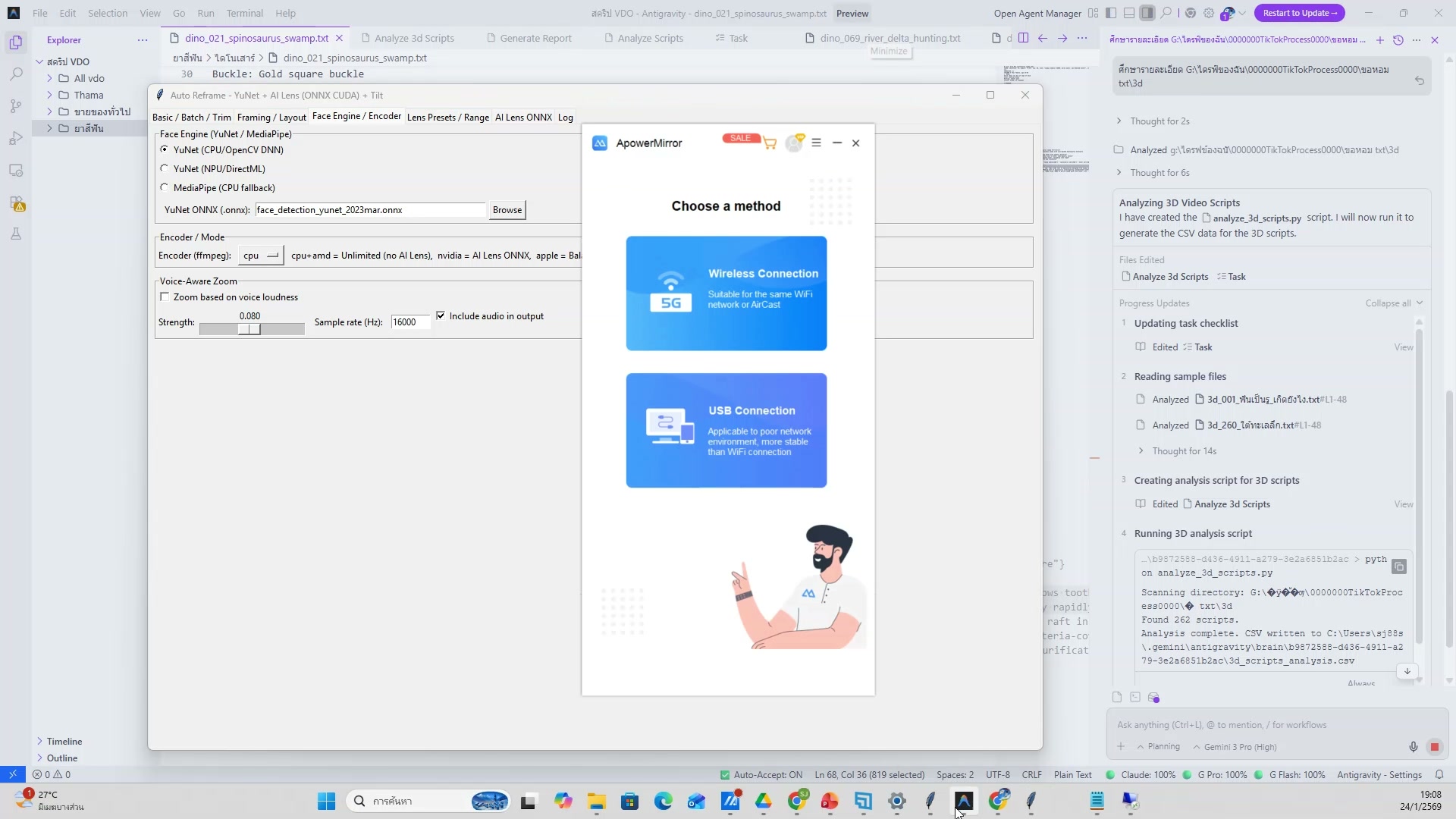This screenshot has height=819, width=1456.
Task: Open the Source Control view
Action: [x=15, y=106]
